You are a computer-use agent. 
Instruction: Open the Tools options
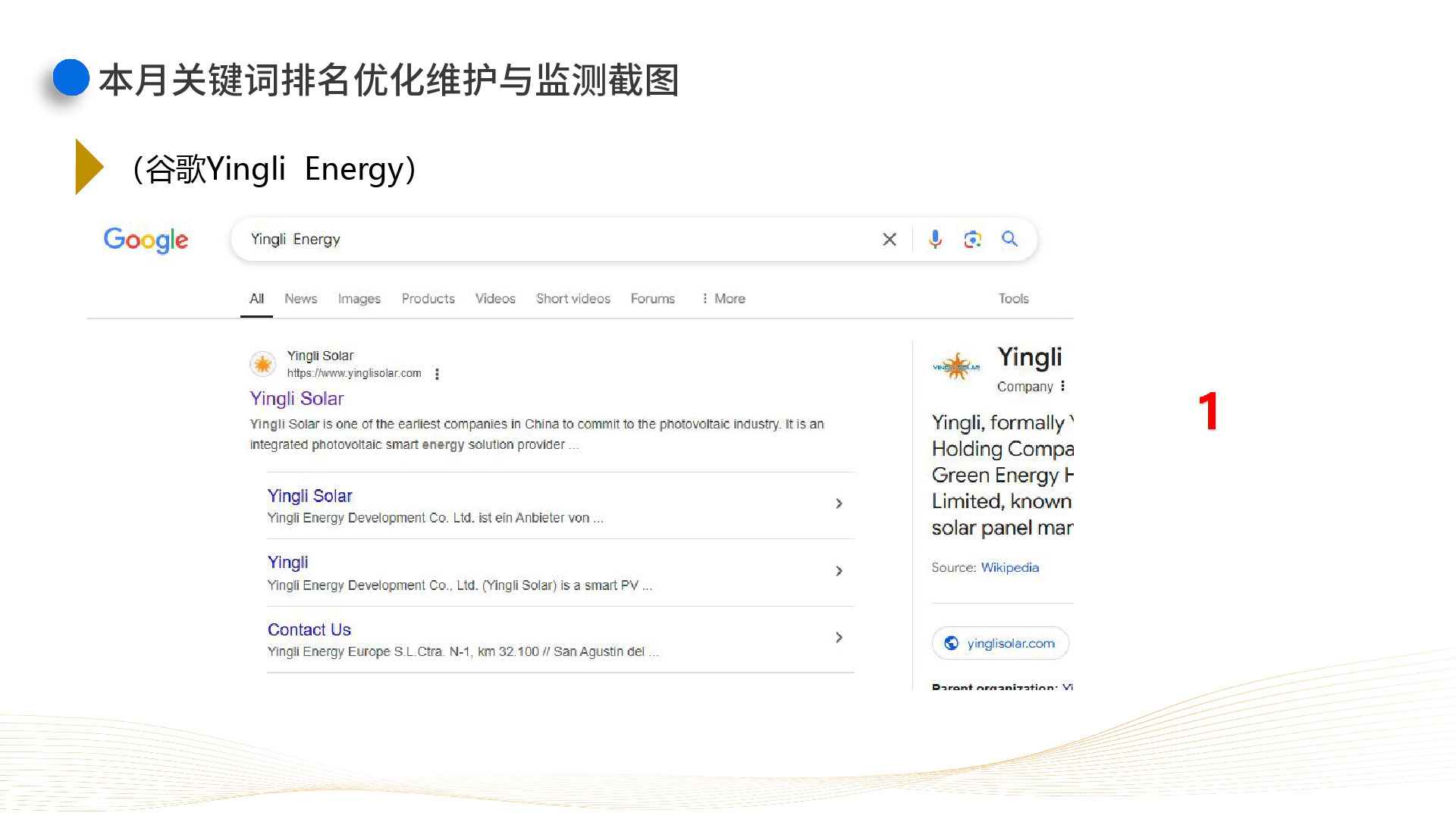1014,299
